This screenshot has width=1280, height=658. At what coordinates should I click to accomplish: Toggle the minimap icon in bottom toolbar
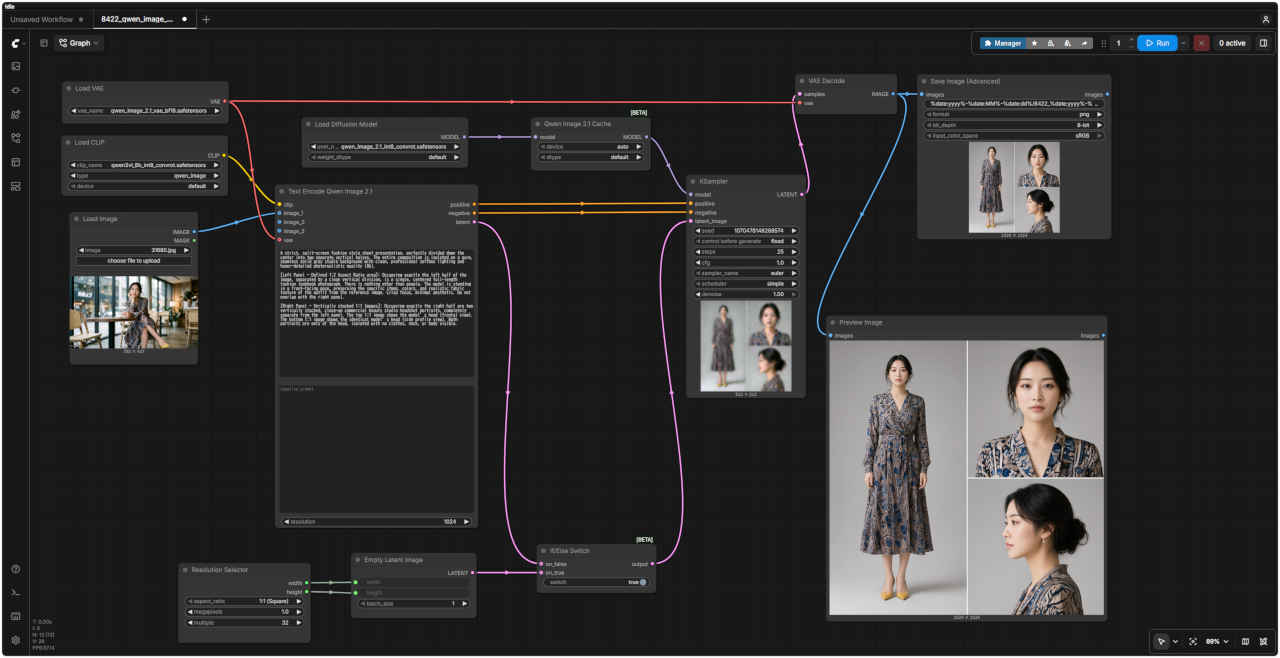click(x=1245, y=641)
